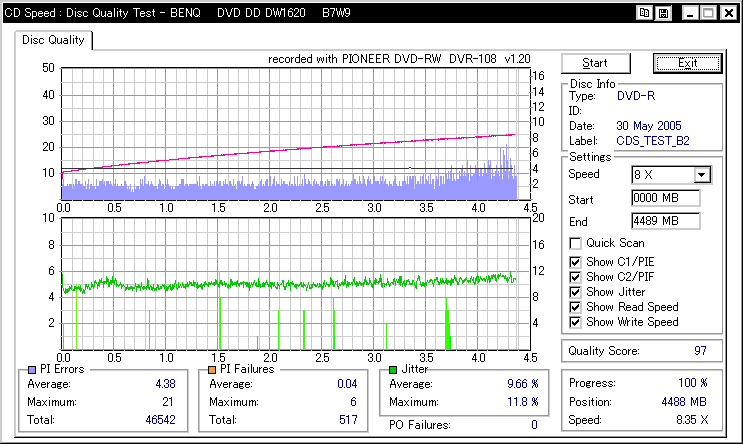
Task: Click the upper PI Errors graph area
Action: coord(295,134)
